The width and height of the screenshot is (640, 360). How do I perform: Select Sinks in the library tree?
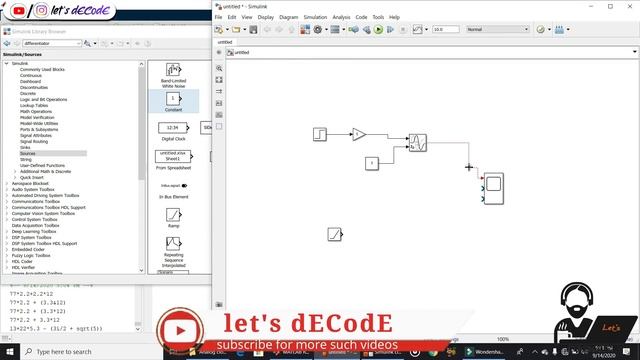[25, 147]
